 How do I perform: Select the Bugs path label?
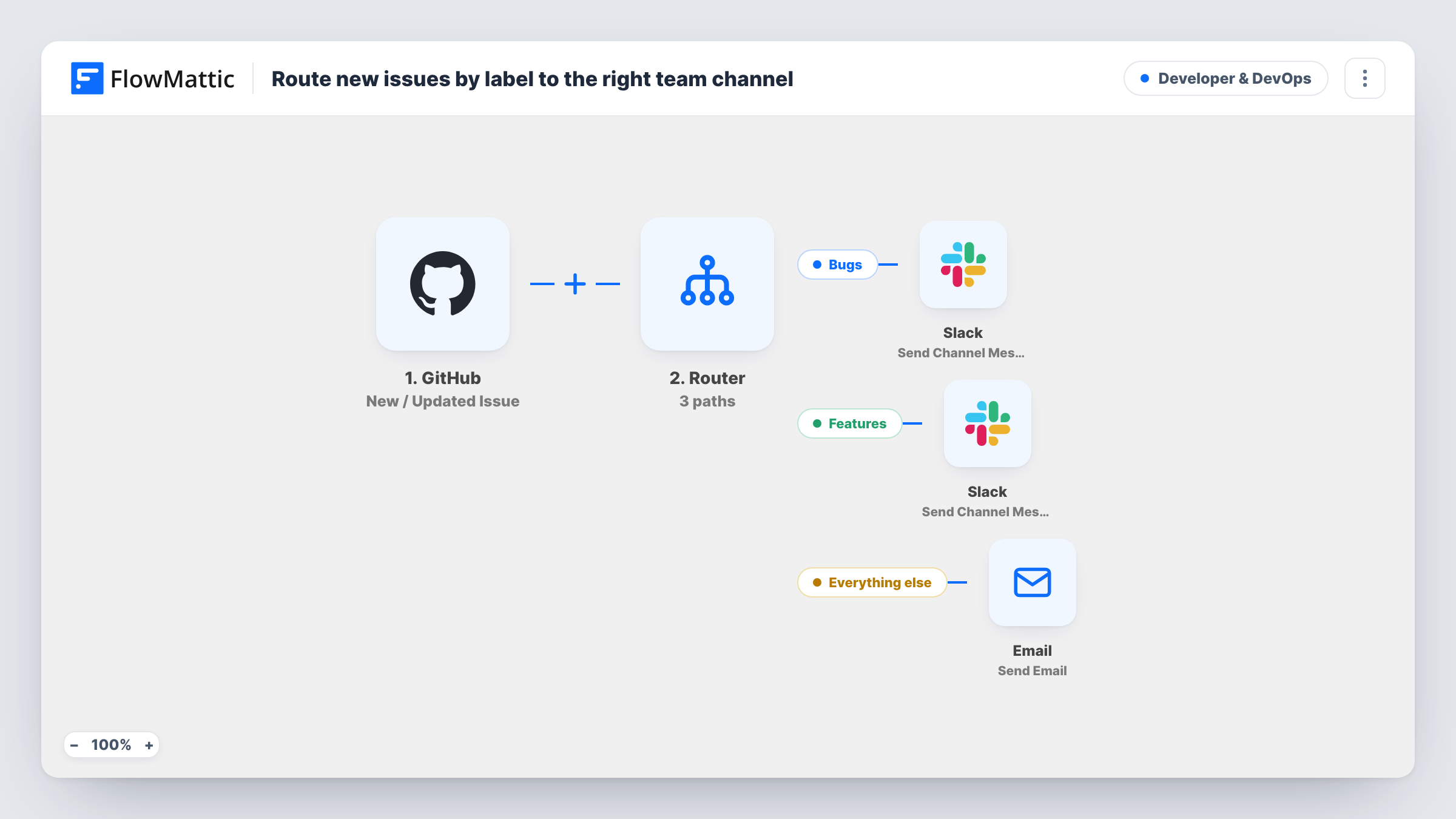tap(837, 265)
